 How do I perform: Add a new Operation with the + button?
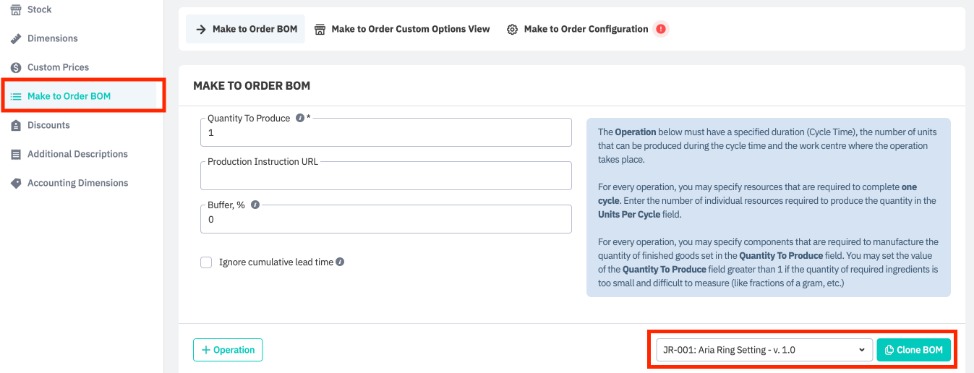coord(228,350)
